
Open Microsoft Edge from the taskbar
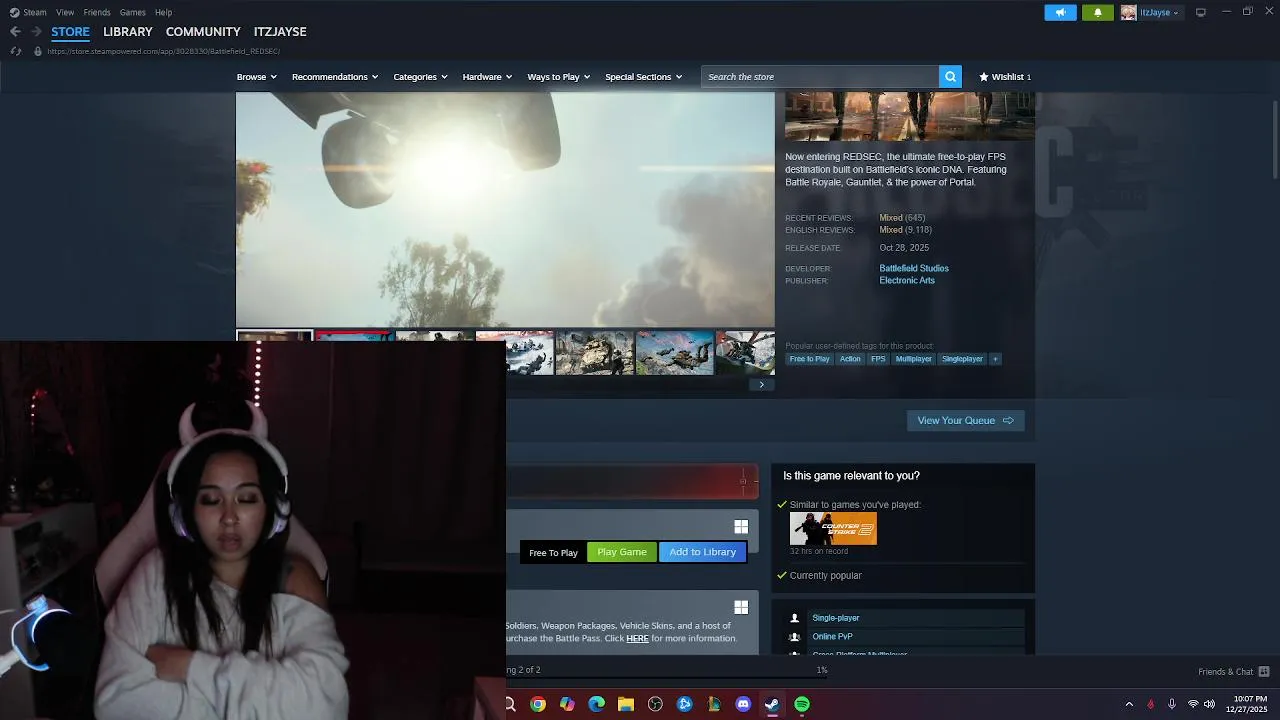coord(597,704)
